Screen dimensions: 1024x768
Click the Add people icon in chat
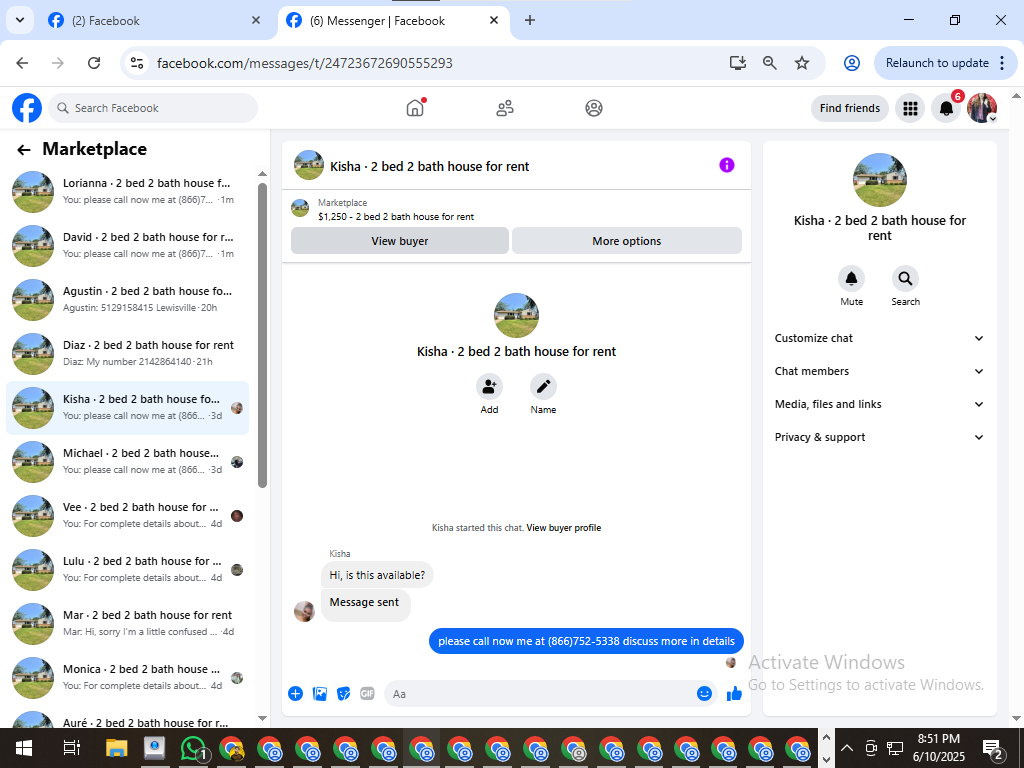click(x=489, y=387)
